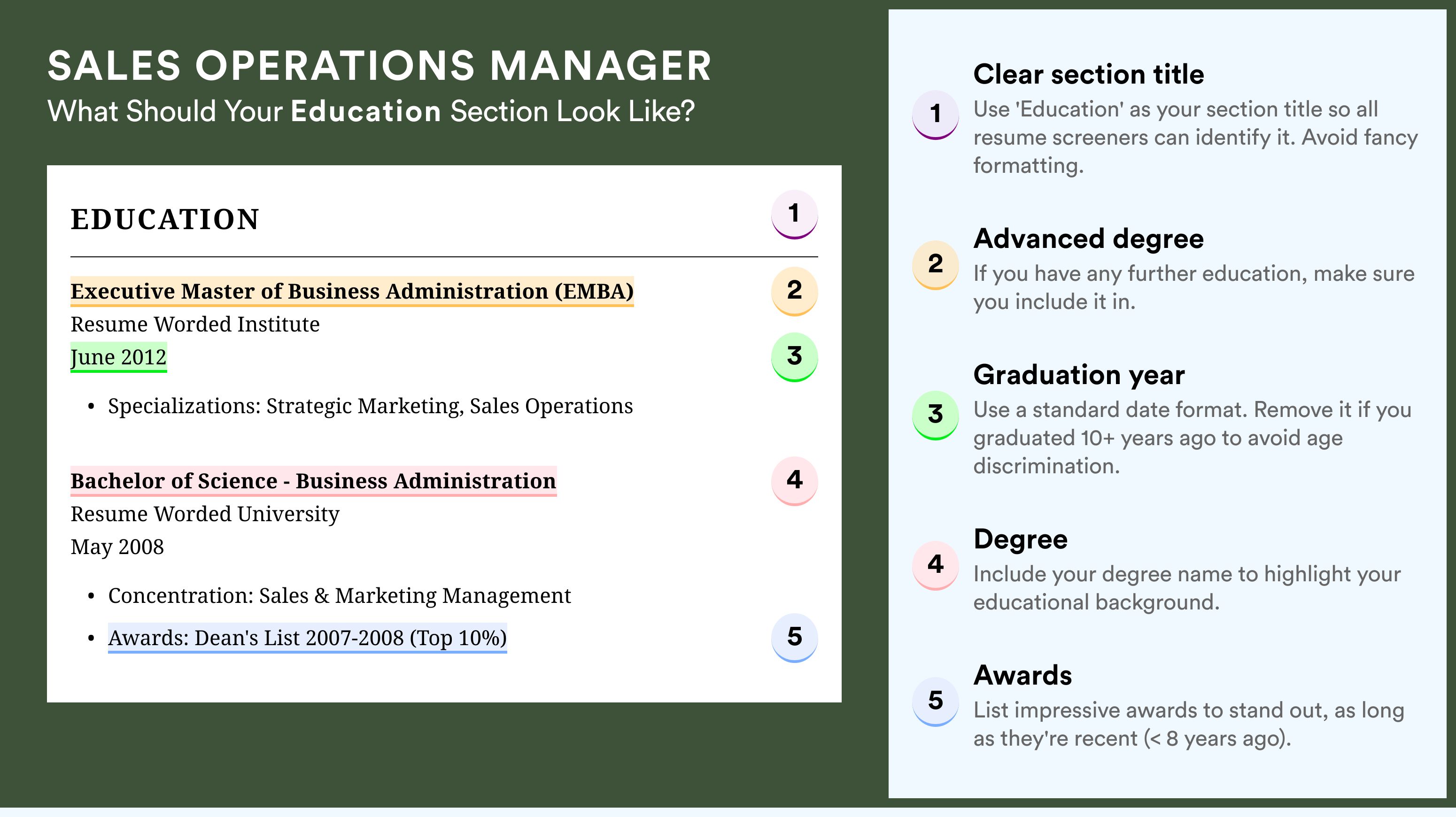Screen dimensions: 1456x817
Task: Select 'Specializations: Strategic Marketing, Sales Operations' bullet
Action: (370, 406)
